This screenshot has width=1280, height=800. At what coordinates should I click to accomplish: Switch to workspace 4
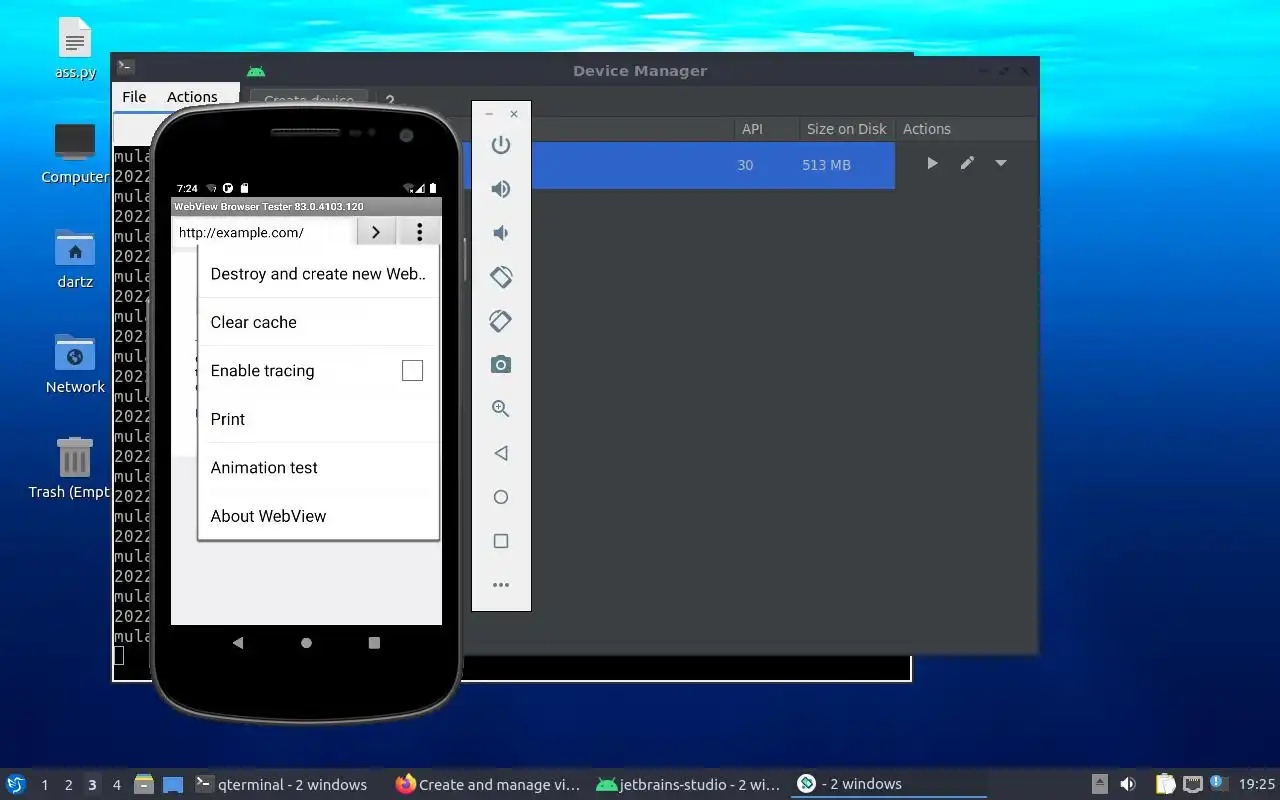tap(116, 785)
